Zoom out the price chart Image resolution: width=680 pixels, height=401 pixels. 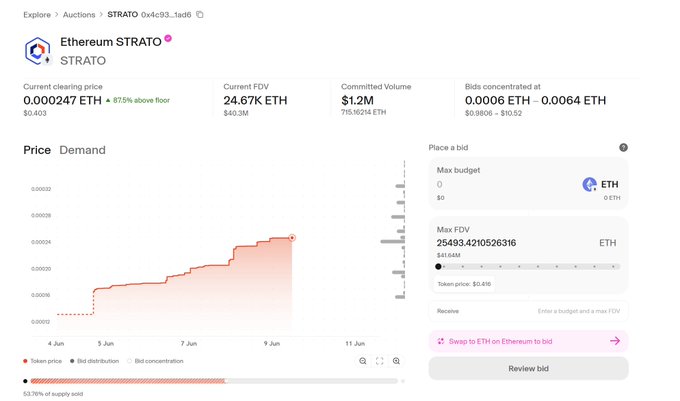(363, 361)
